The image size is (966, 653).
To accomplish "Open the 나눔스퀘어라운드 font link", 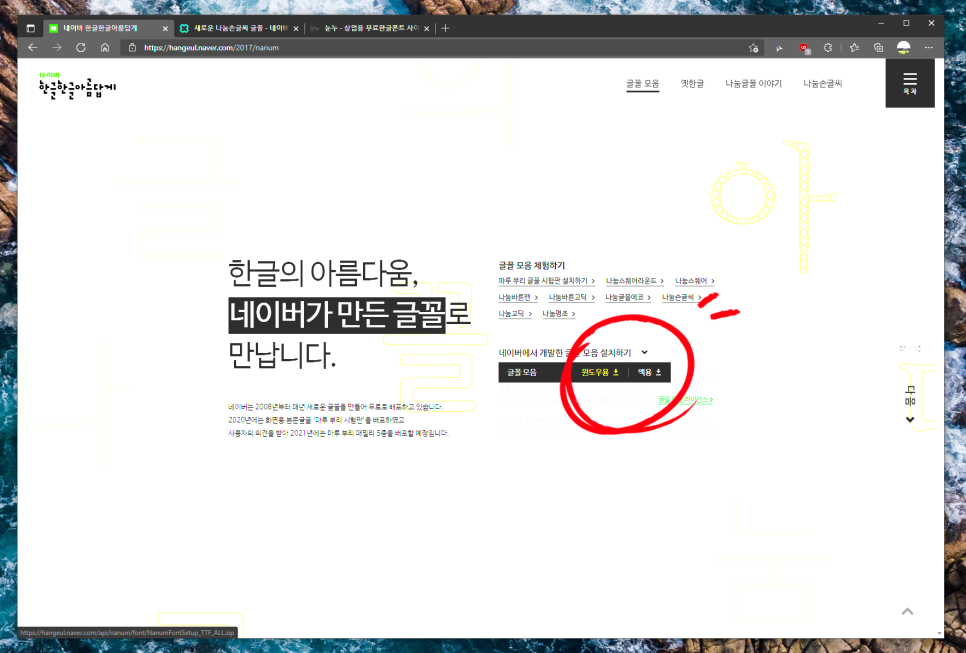I will click(635, 281).
